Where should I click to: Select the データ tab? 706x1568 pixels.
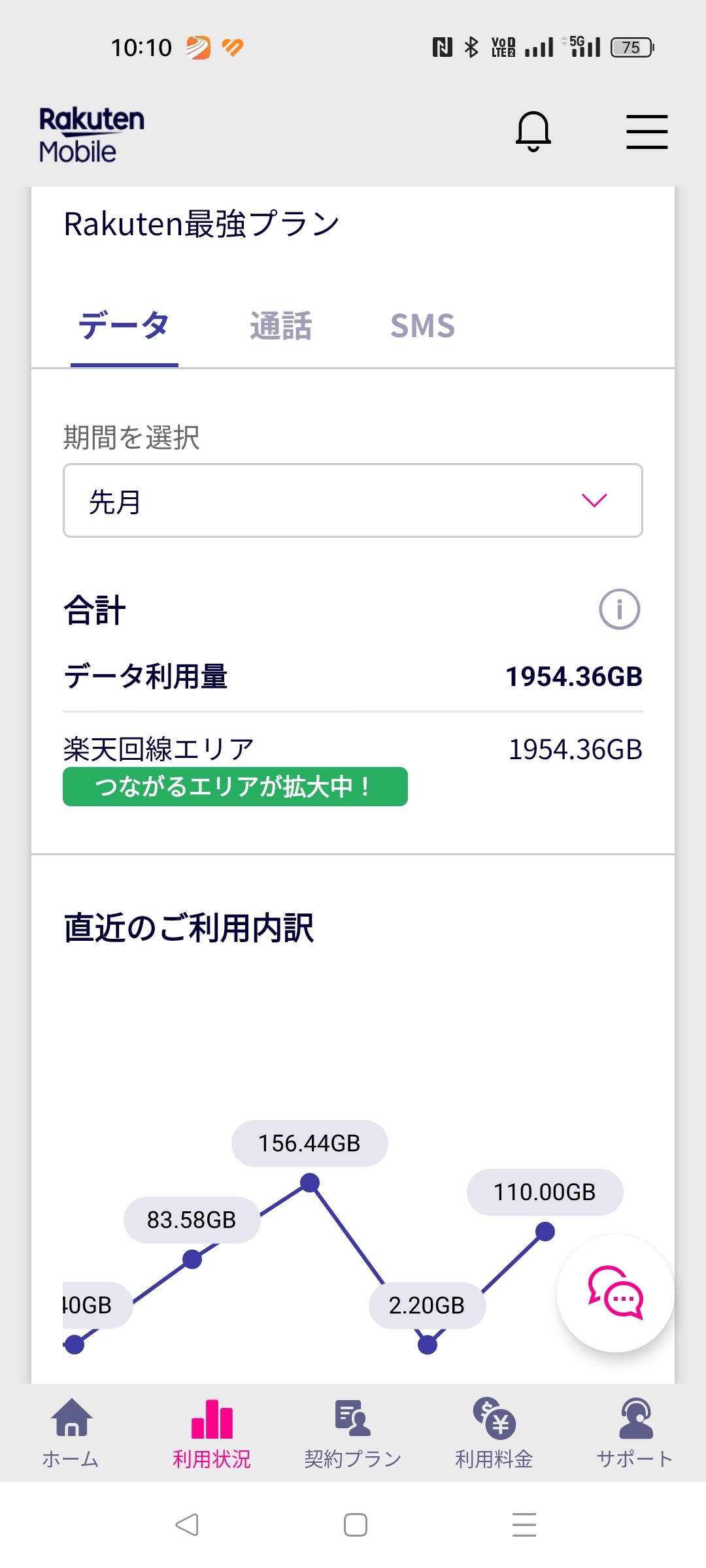pyautogui.click(x=124, y=326)
